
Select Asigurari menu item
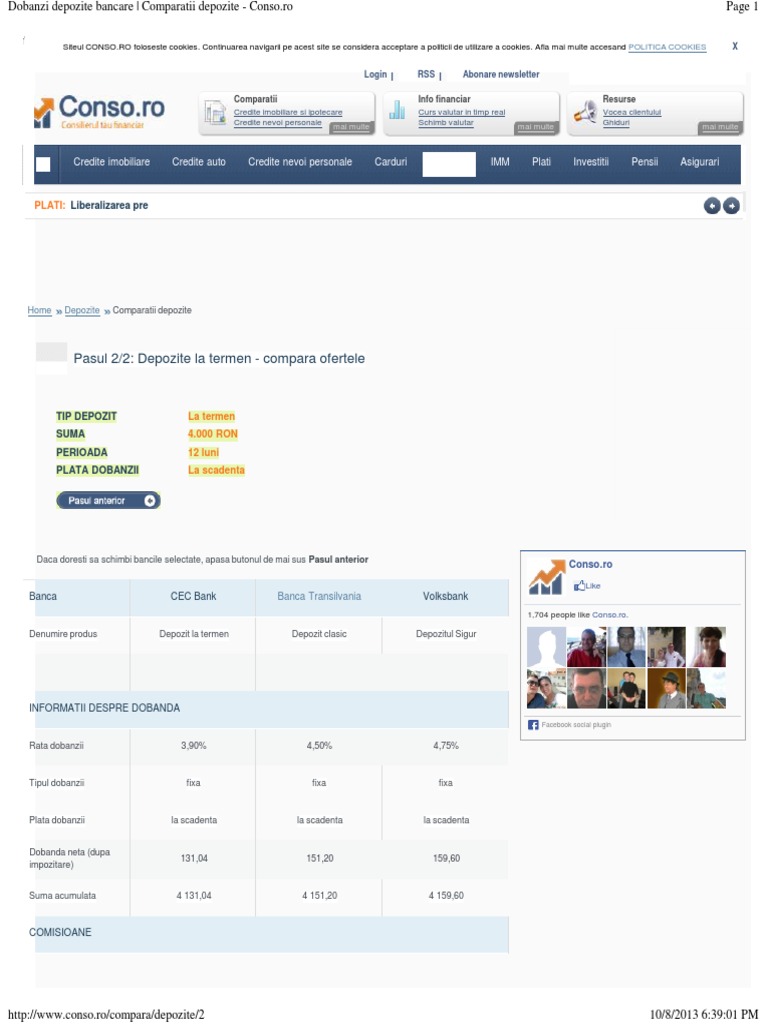click(x=699, y=162)
